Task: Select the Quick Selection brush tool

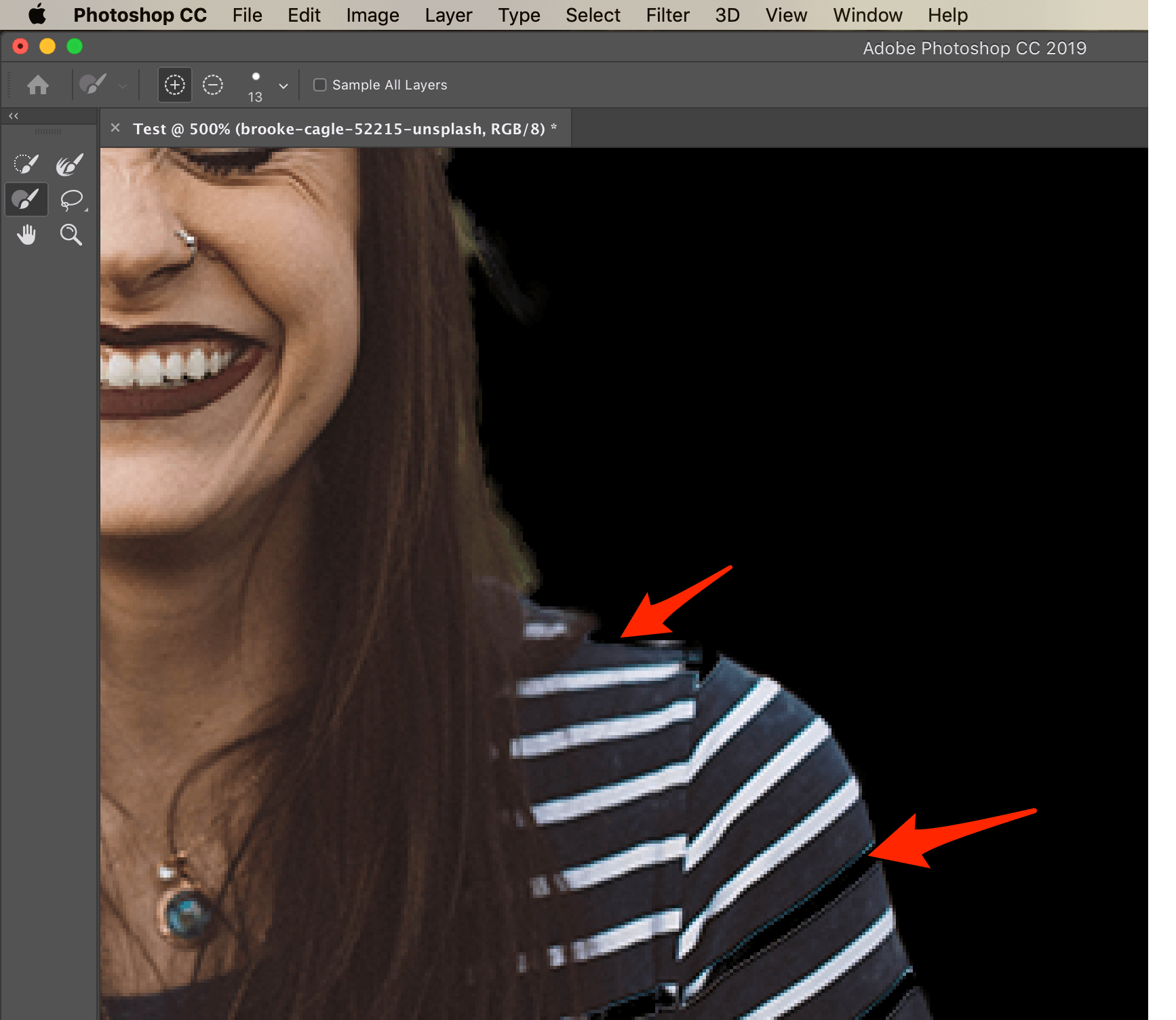Action: coord(25,163)
